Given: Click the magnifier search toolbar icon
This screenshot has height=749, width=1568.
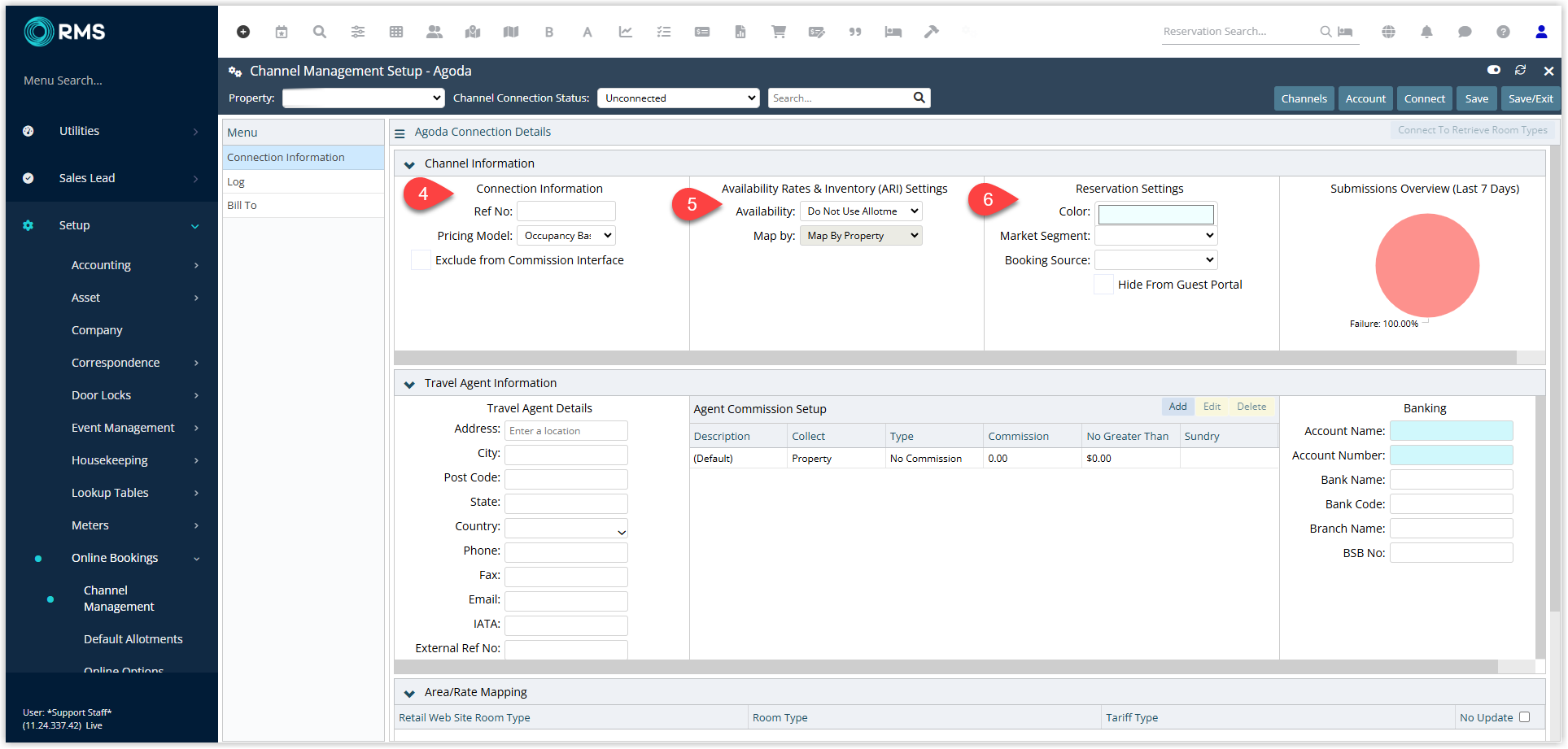Looking at the screenshot, I should point(320,32).
